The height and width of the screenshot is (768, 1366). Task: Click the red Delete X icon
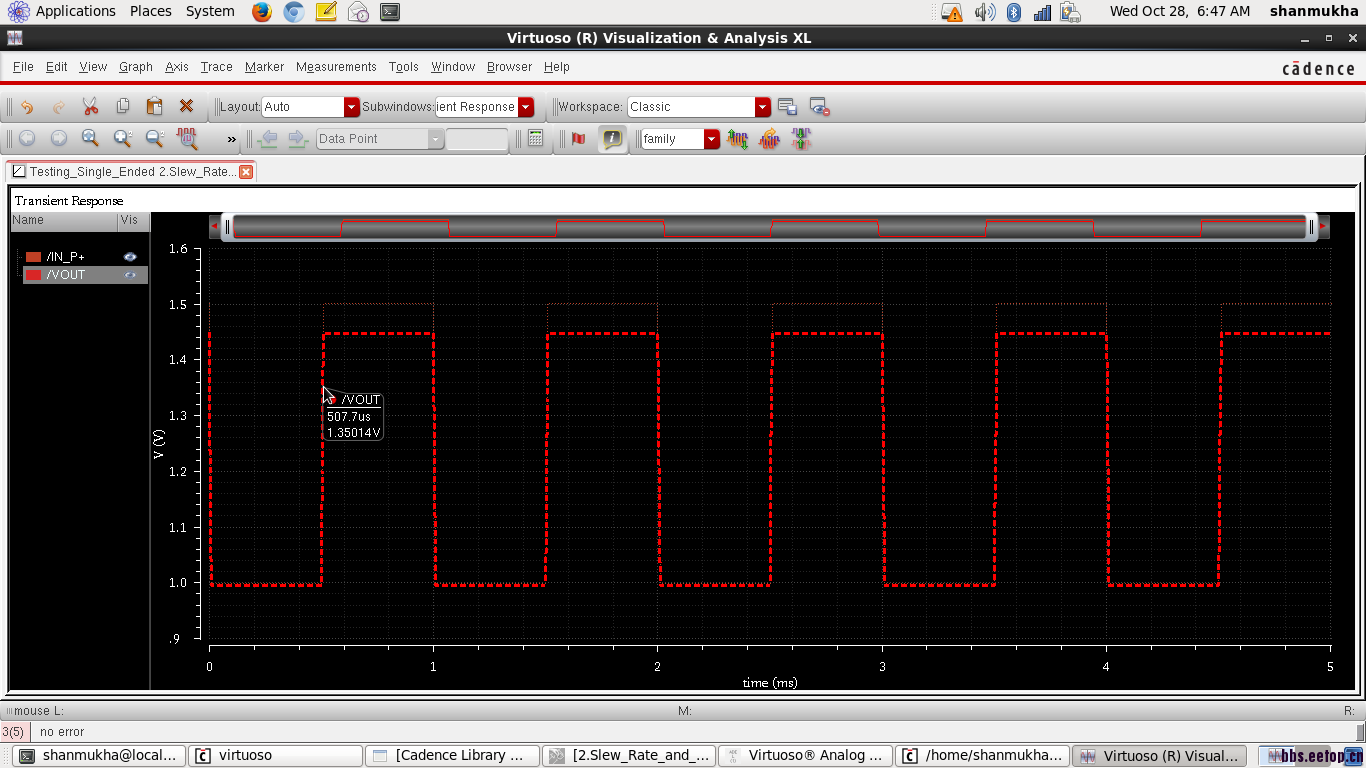coord(186,107)
